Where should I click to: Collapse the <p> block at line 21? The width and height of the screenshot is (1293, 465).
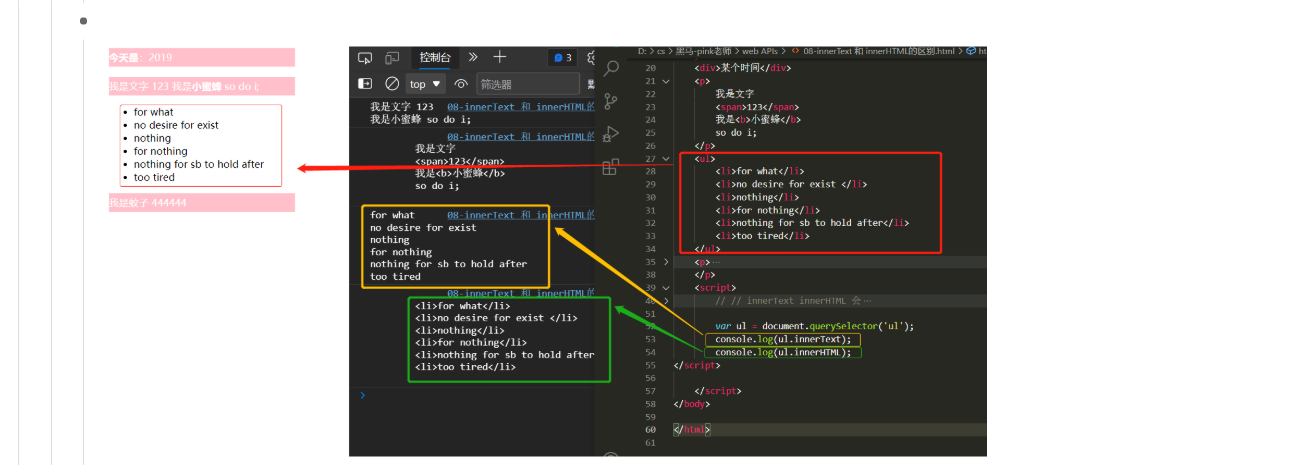667,81
